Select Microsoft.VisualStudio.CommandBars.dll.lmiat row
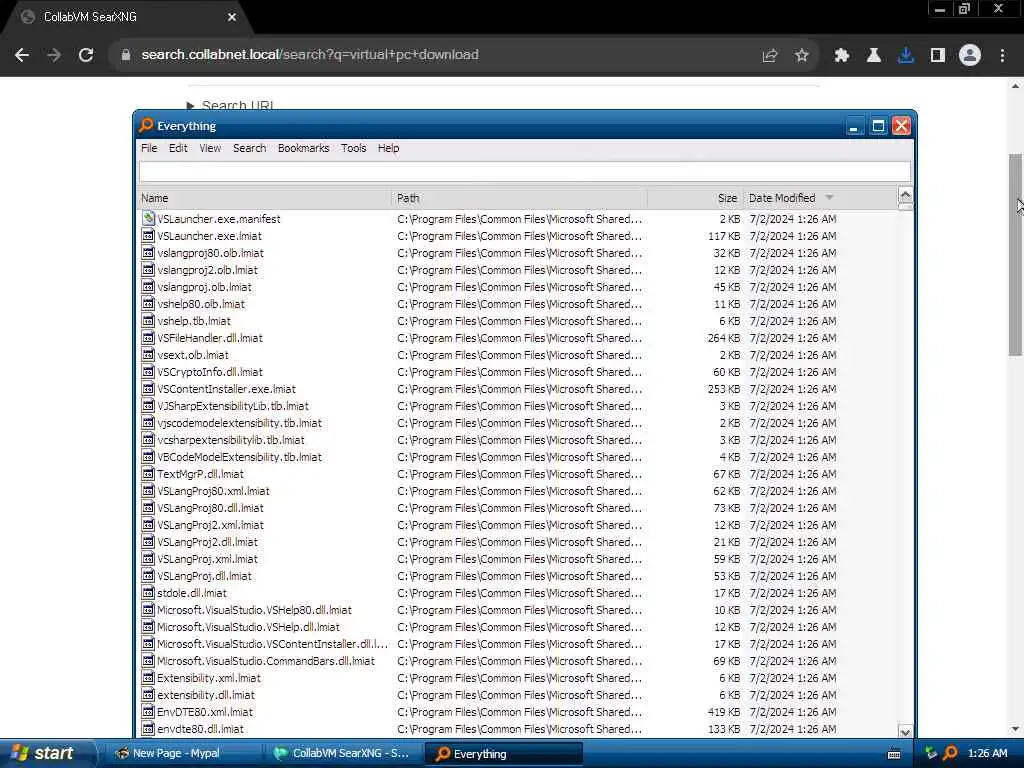The width and height of the screenshot is (1024, 768). [x=518, y=661]
